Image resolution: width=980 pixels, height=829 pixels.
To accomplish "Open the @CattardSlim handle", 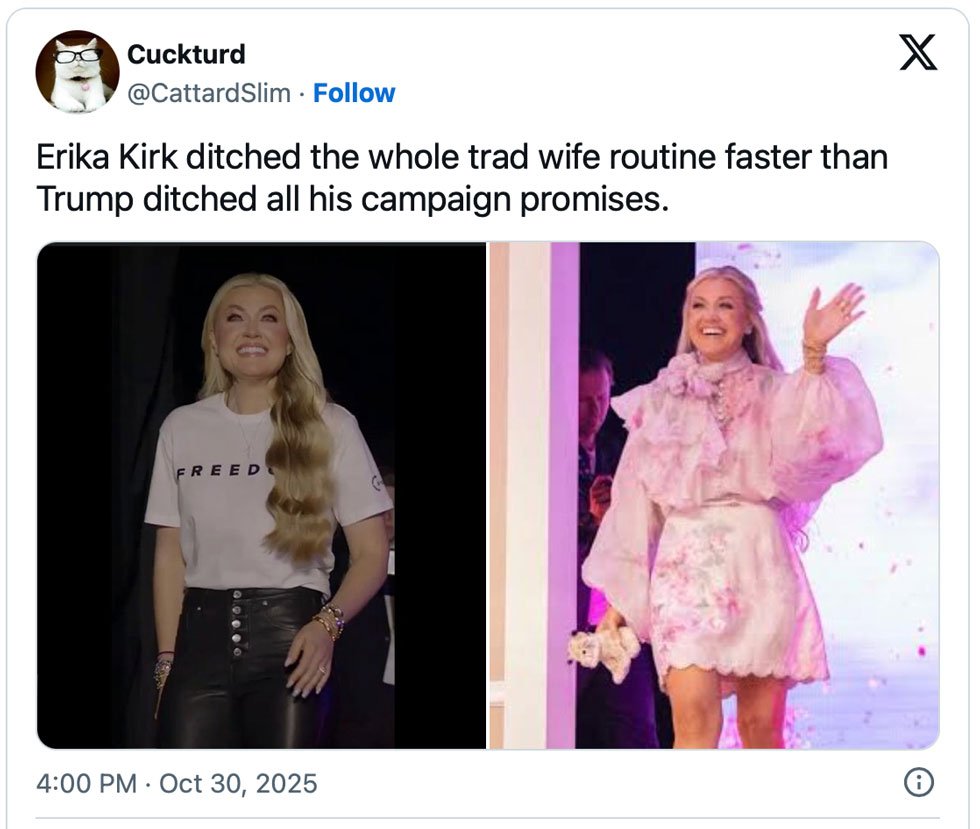I will pos(209,93).
